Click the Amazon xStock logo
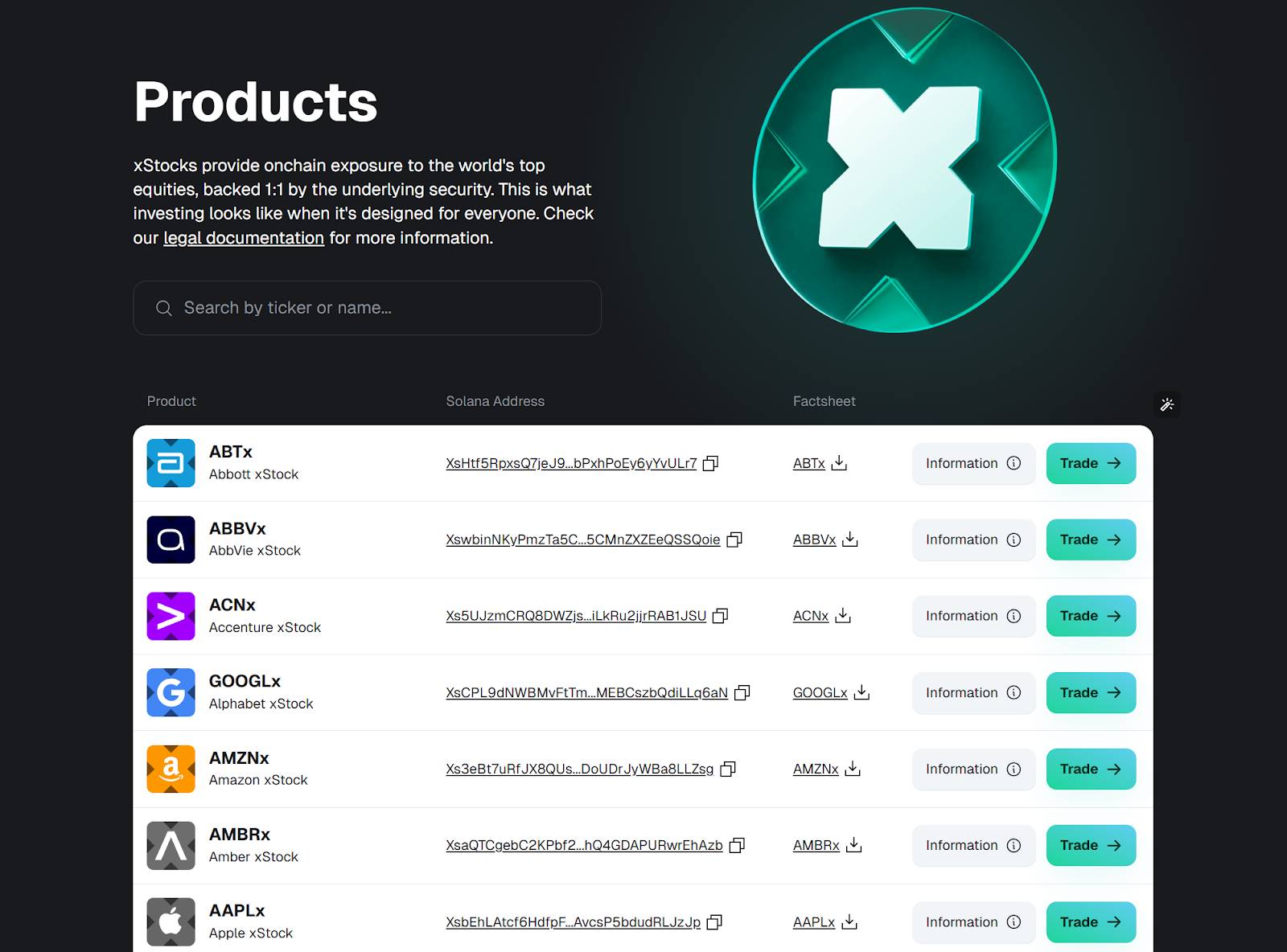 pyautogui.click(x=171, y=769)
